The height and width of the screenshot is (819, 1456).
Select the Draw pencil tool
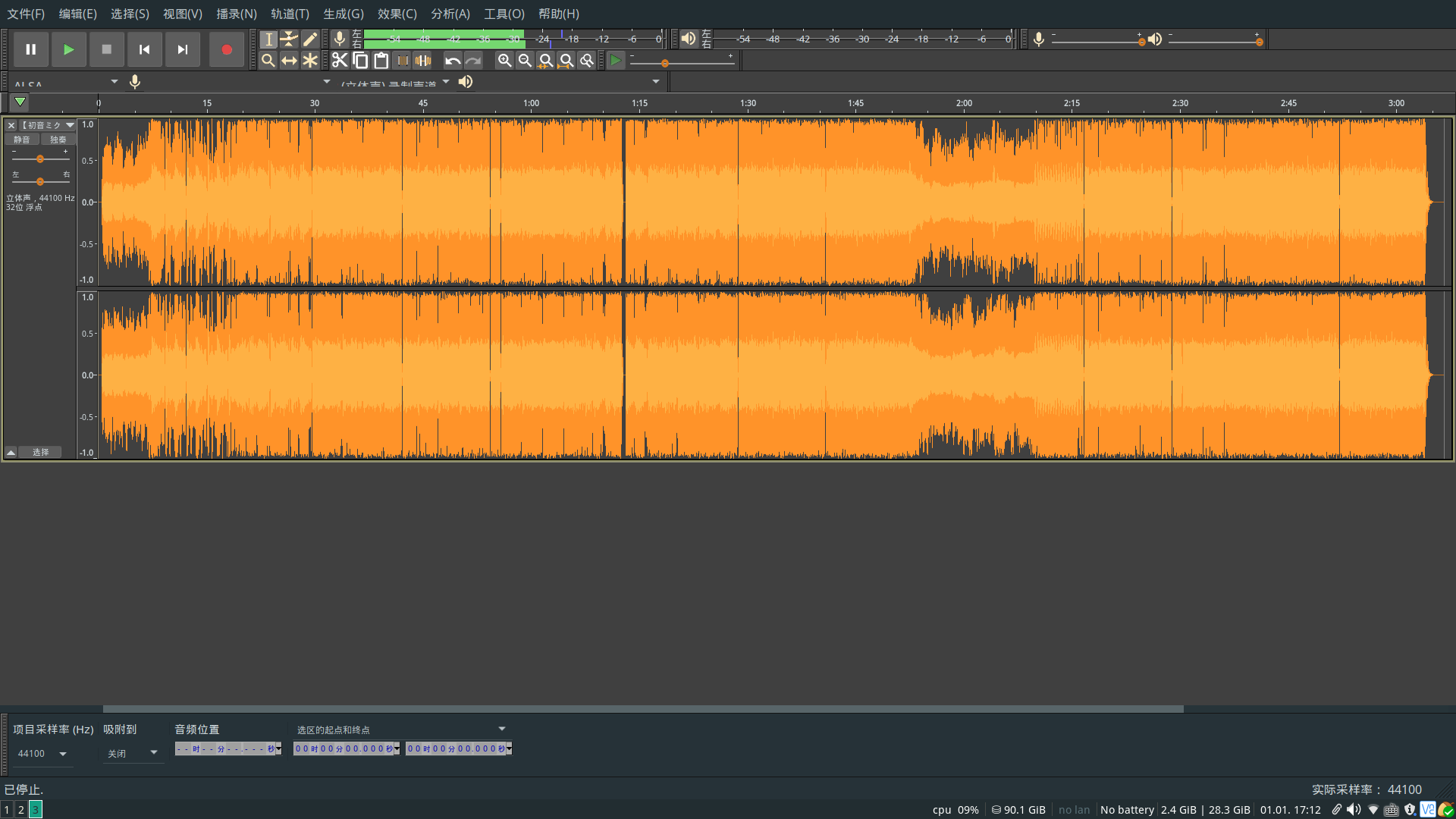pyautogui.click(x=309, y=39)
